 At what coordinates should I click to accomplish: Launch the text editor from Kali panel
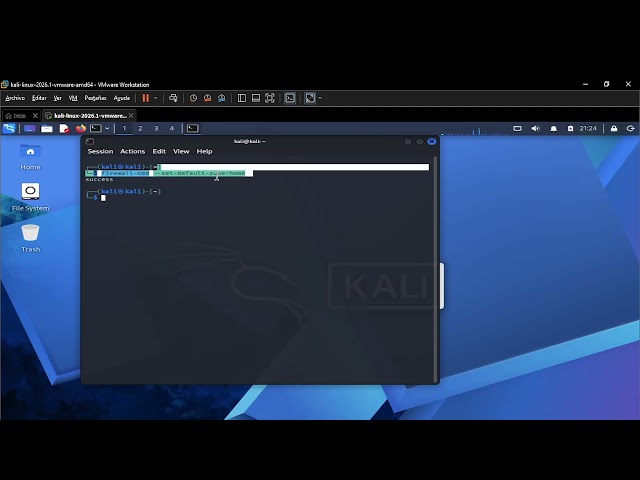coord(64,129)
